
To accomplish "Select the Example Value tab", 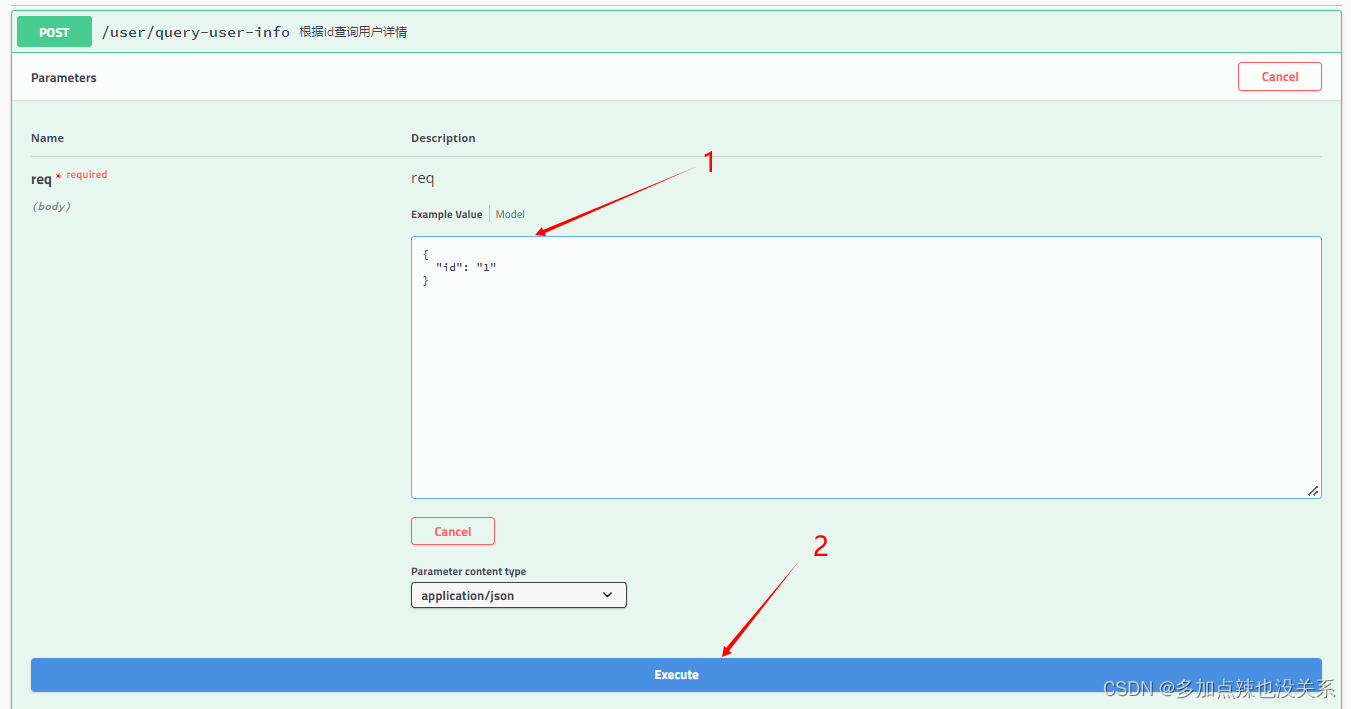I will (446, 215).
